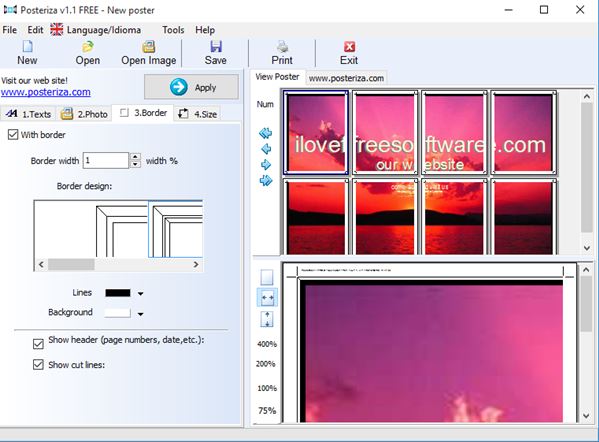Image resolution: width=599 pixels, height=442 pixels.
Task: Choose the triple-line selected border design
Action: [175, 229]
